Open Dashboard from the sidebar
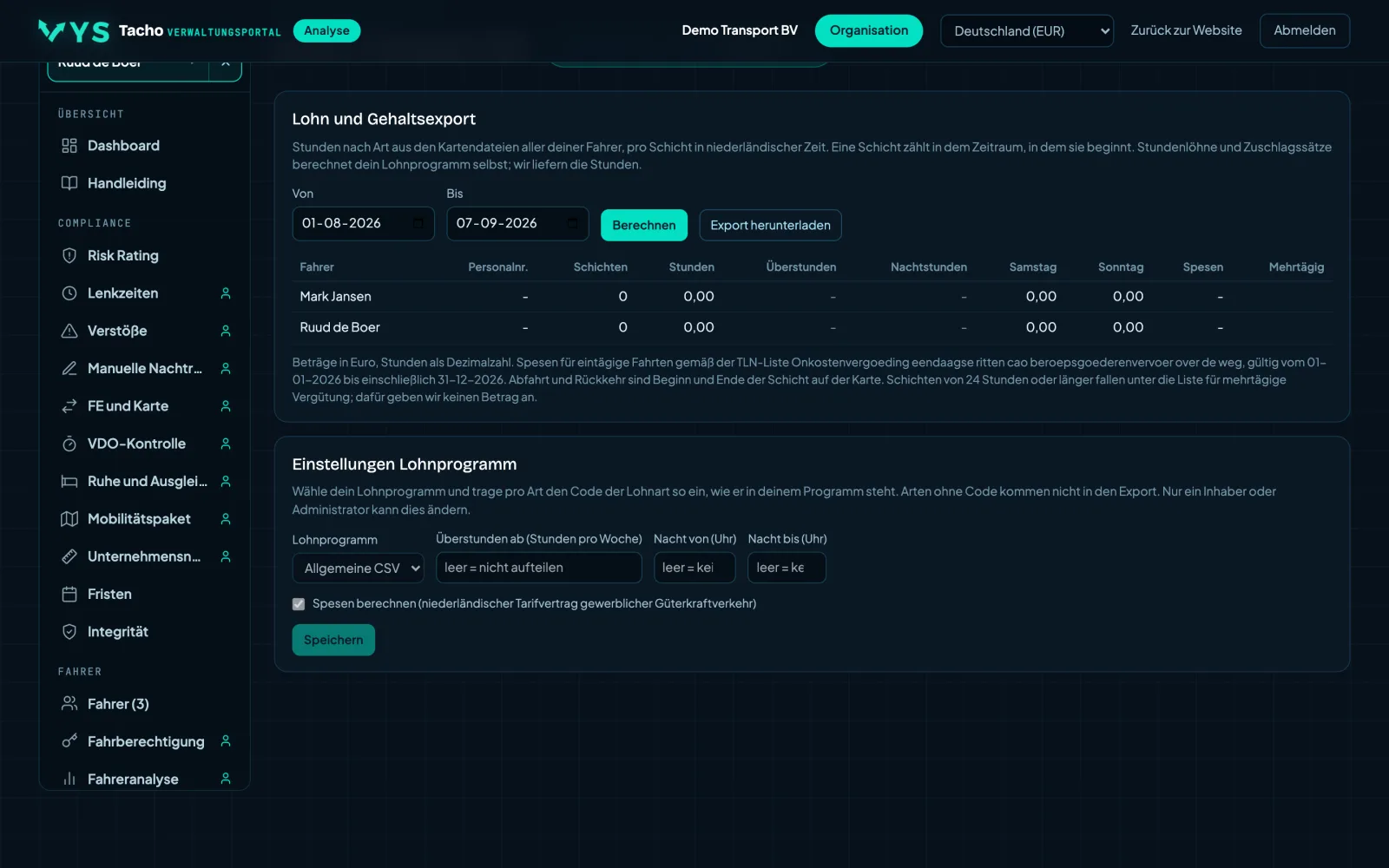 tap(144, 146)
